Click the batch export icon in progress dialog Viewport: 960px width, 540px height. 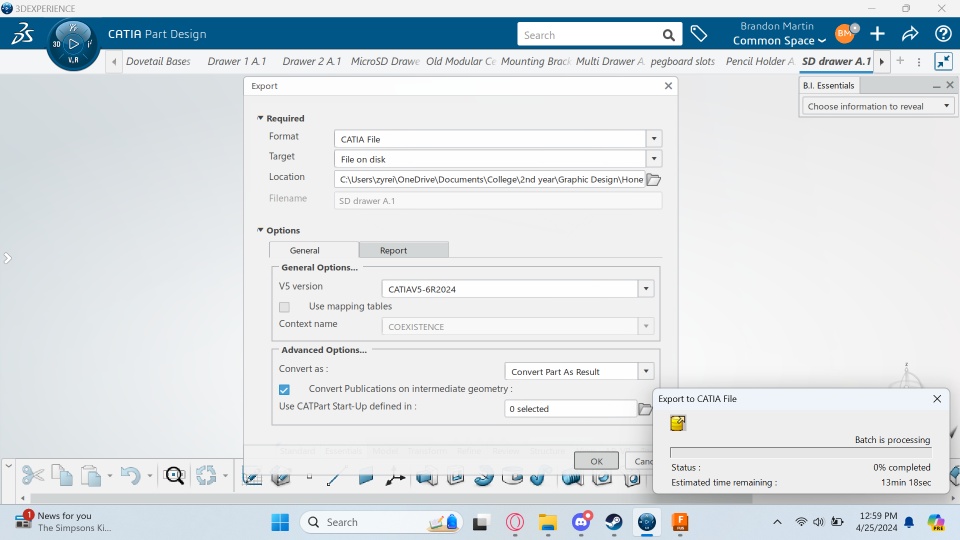(678, 423)
